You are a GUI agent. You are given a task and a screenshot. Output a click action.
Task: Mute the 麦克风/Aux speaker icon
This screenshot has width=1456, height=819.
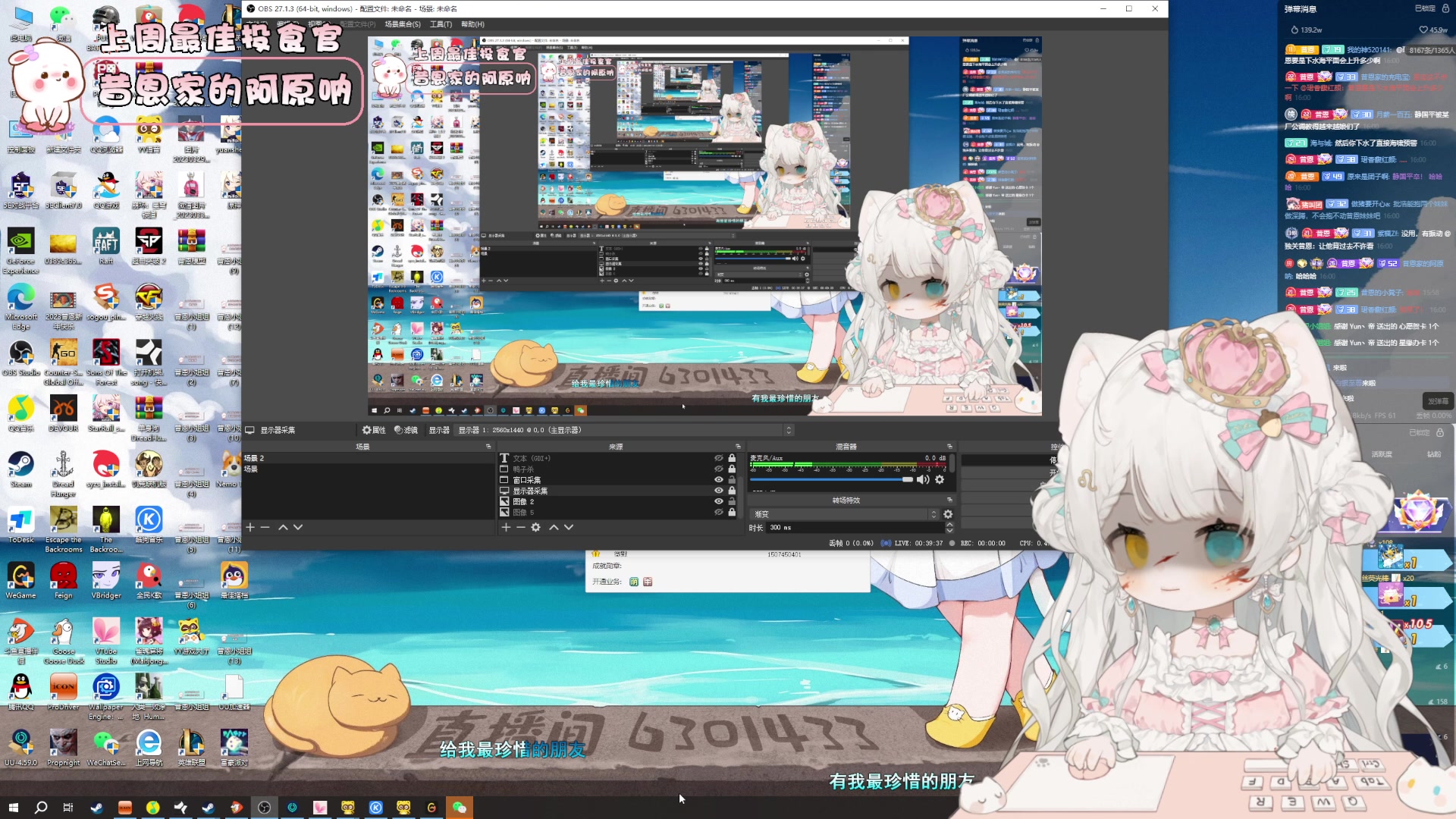coord(922,479)
